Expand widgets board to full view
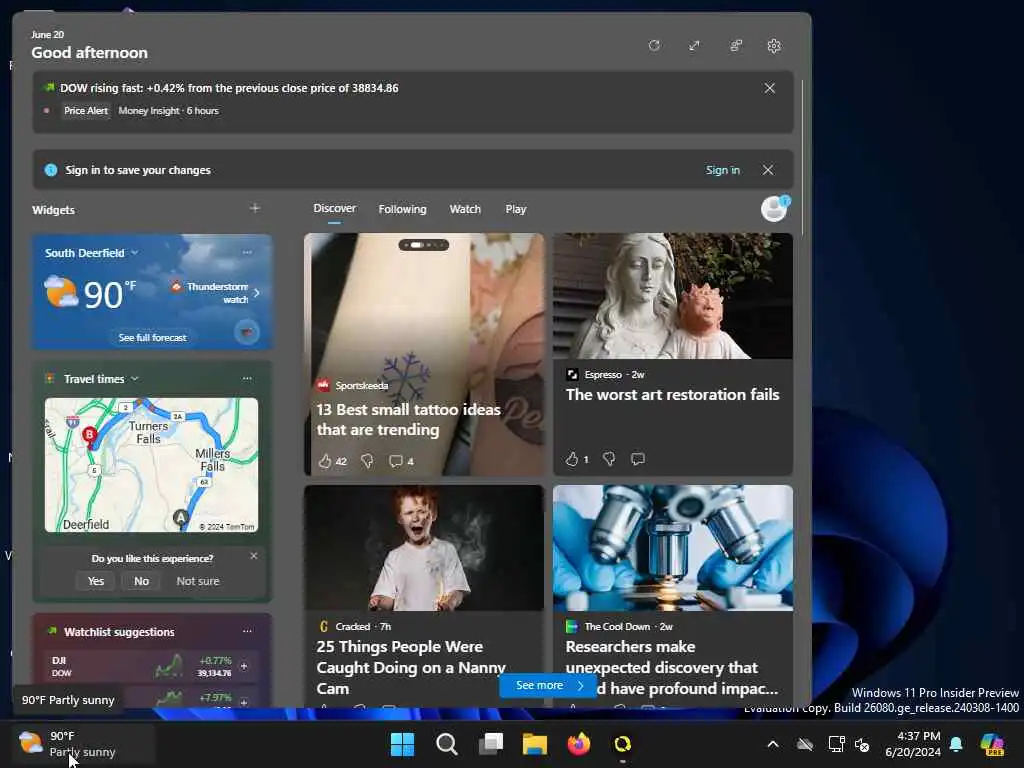 (694, 46)
